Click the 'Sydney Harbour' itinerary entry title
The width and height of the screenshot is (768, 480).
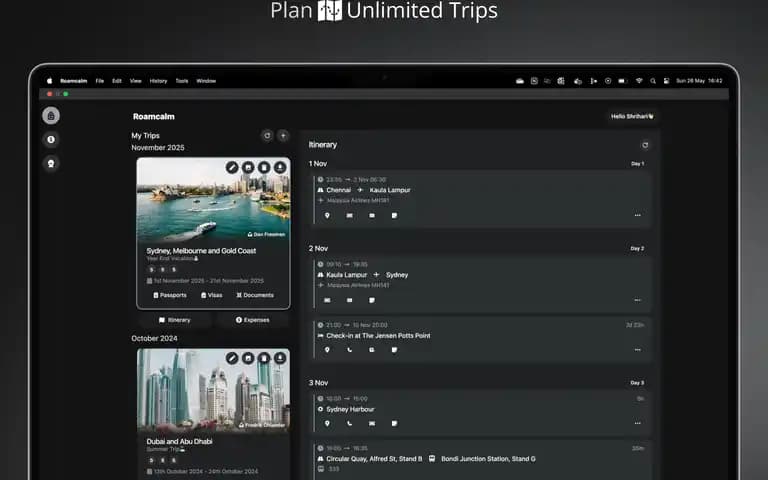pyautogui.click(x=350, y=409)
